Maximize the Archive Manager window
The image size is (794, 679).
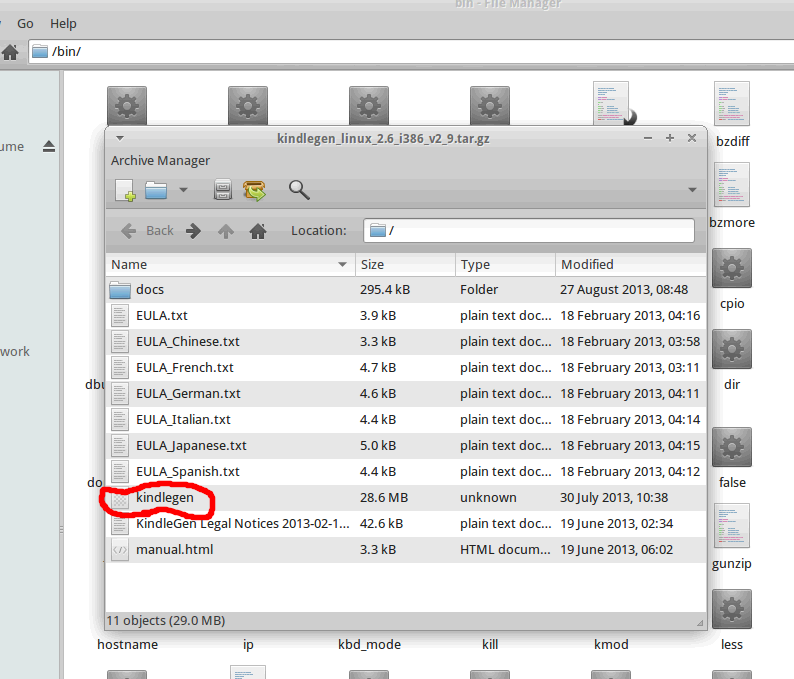[670, 138]
